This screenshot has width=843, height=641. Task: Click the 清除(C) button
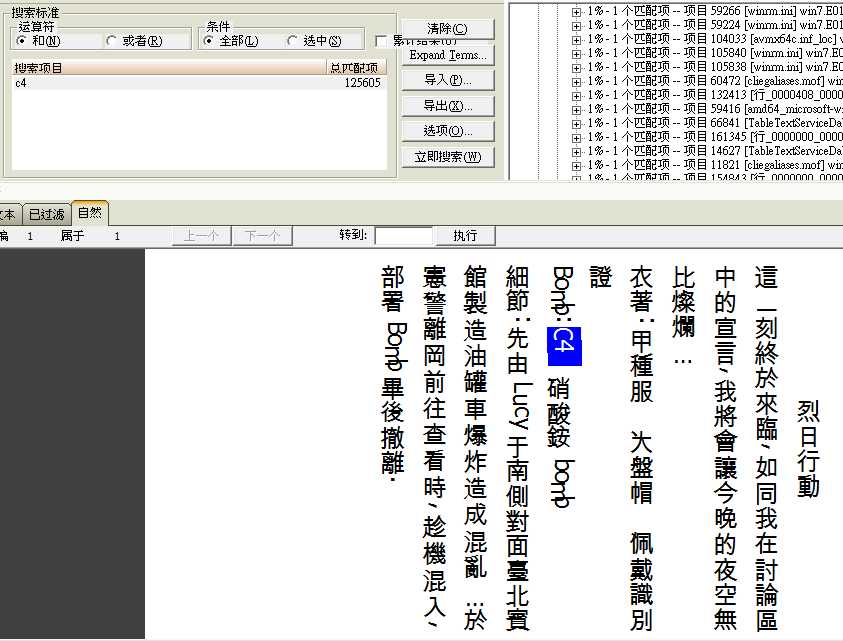447,29
